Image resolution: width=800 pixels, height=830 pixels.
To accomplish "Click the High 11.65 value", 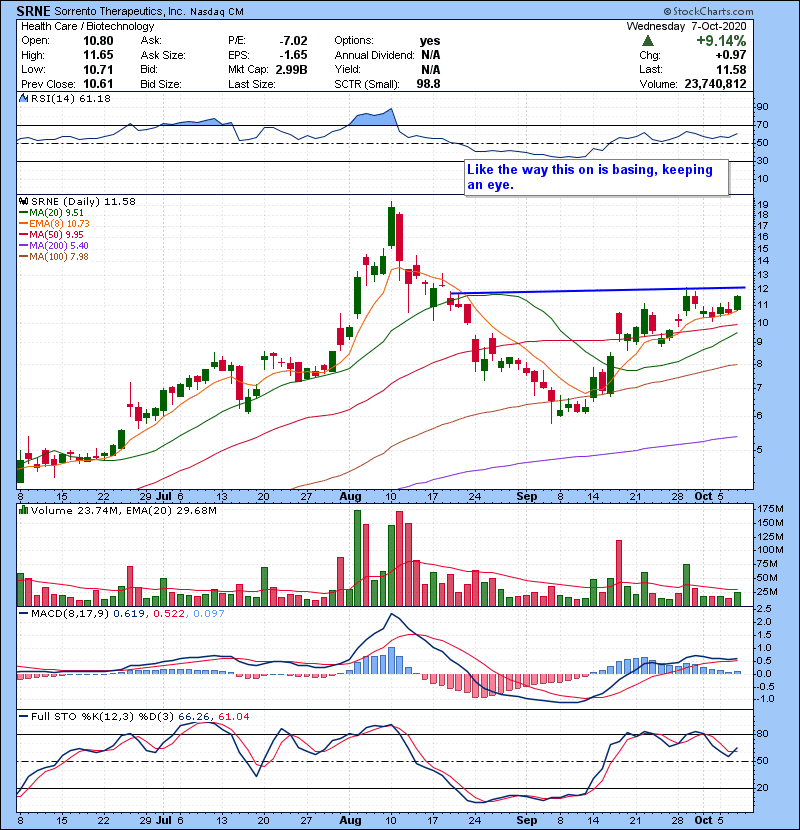I will [98, 55].
